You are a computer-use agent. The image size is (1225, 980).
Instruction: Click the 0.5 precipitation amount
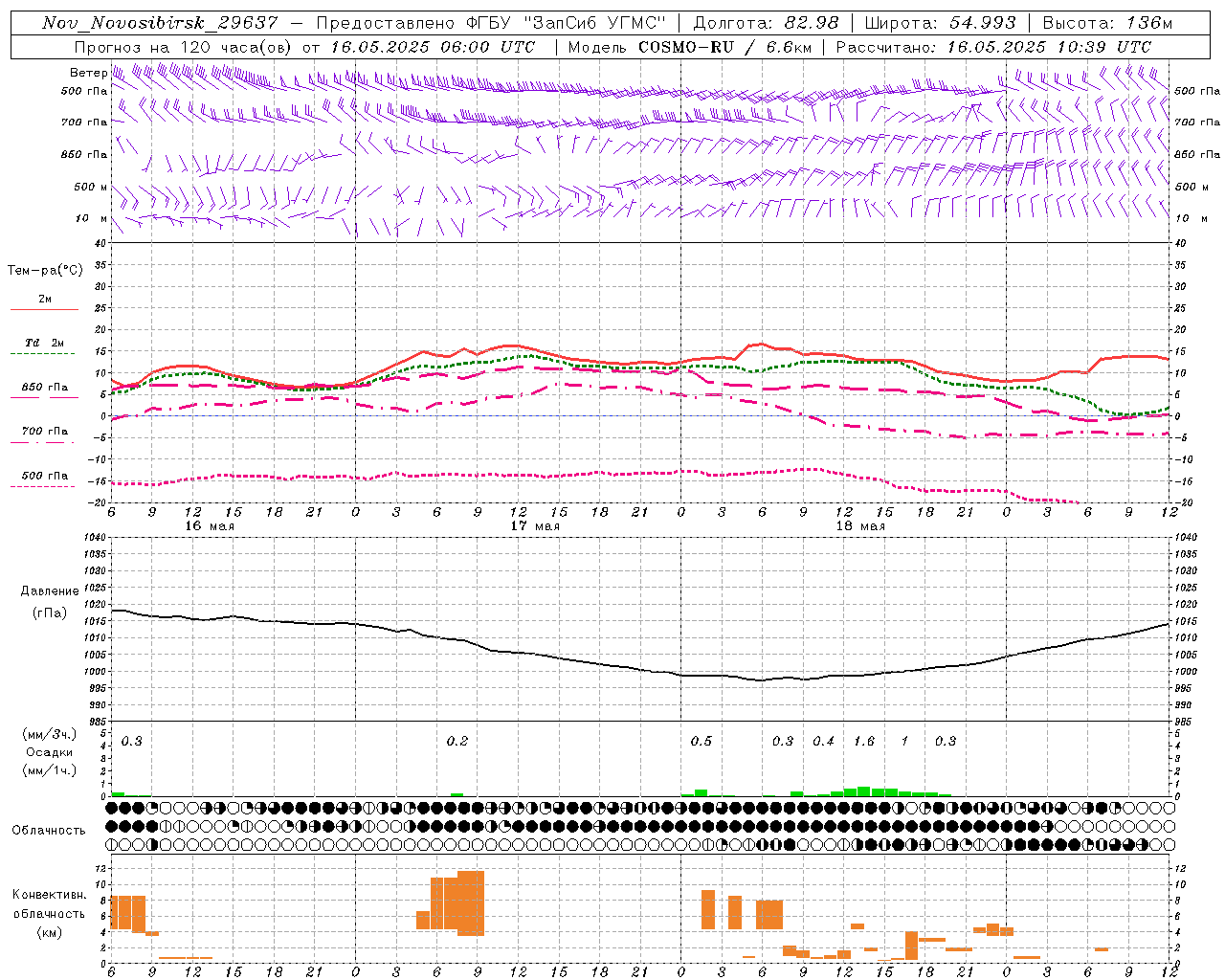pos(702,741)
